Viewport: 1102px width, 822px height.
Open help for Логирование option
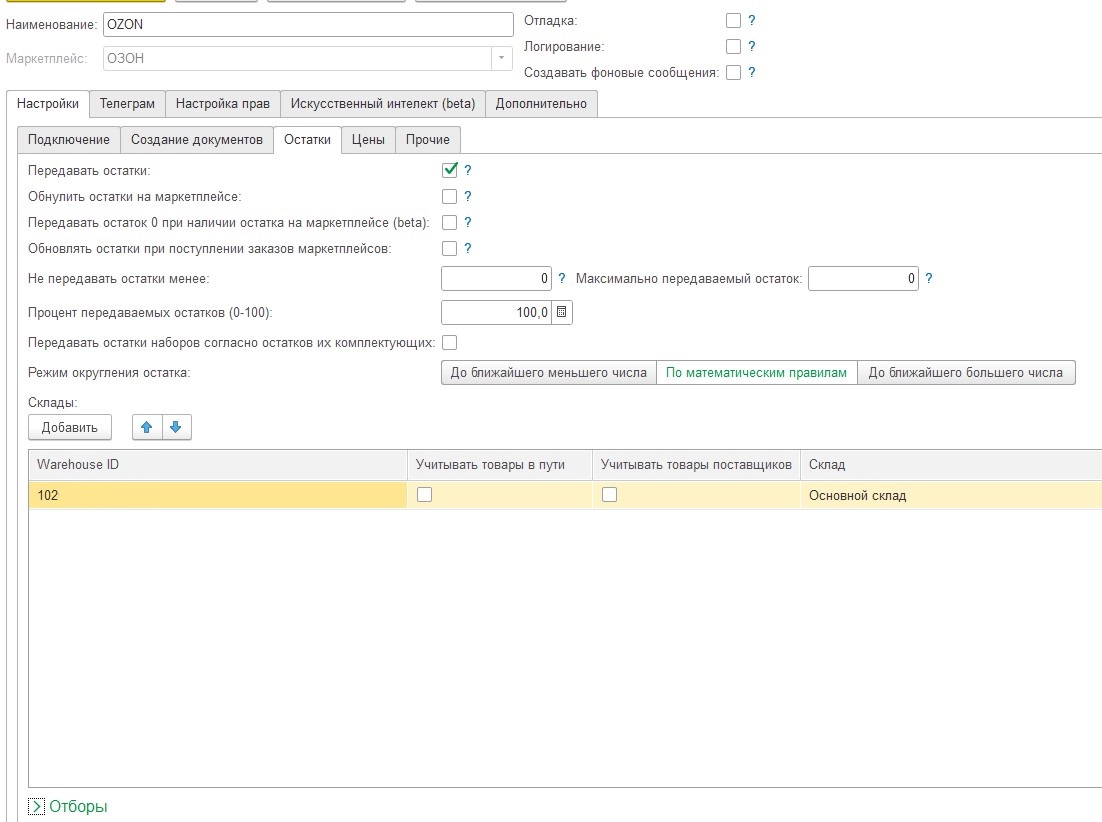751,46
